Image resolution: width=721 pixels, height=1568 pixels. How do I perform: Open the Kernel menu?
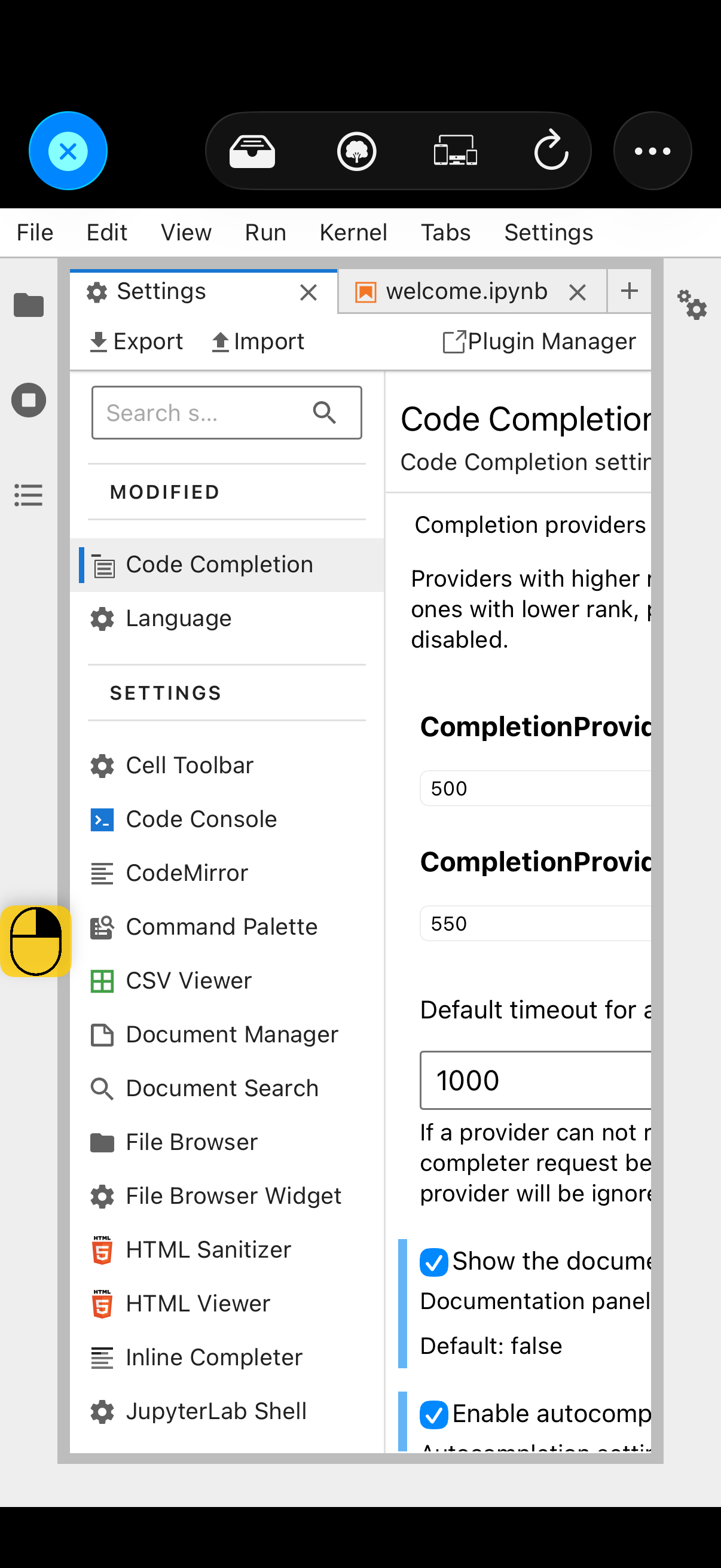click(353, 233)
